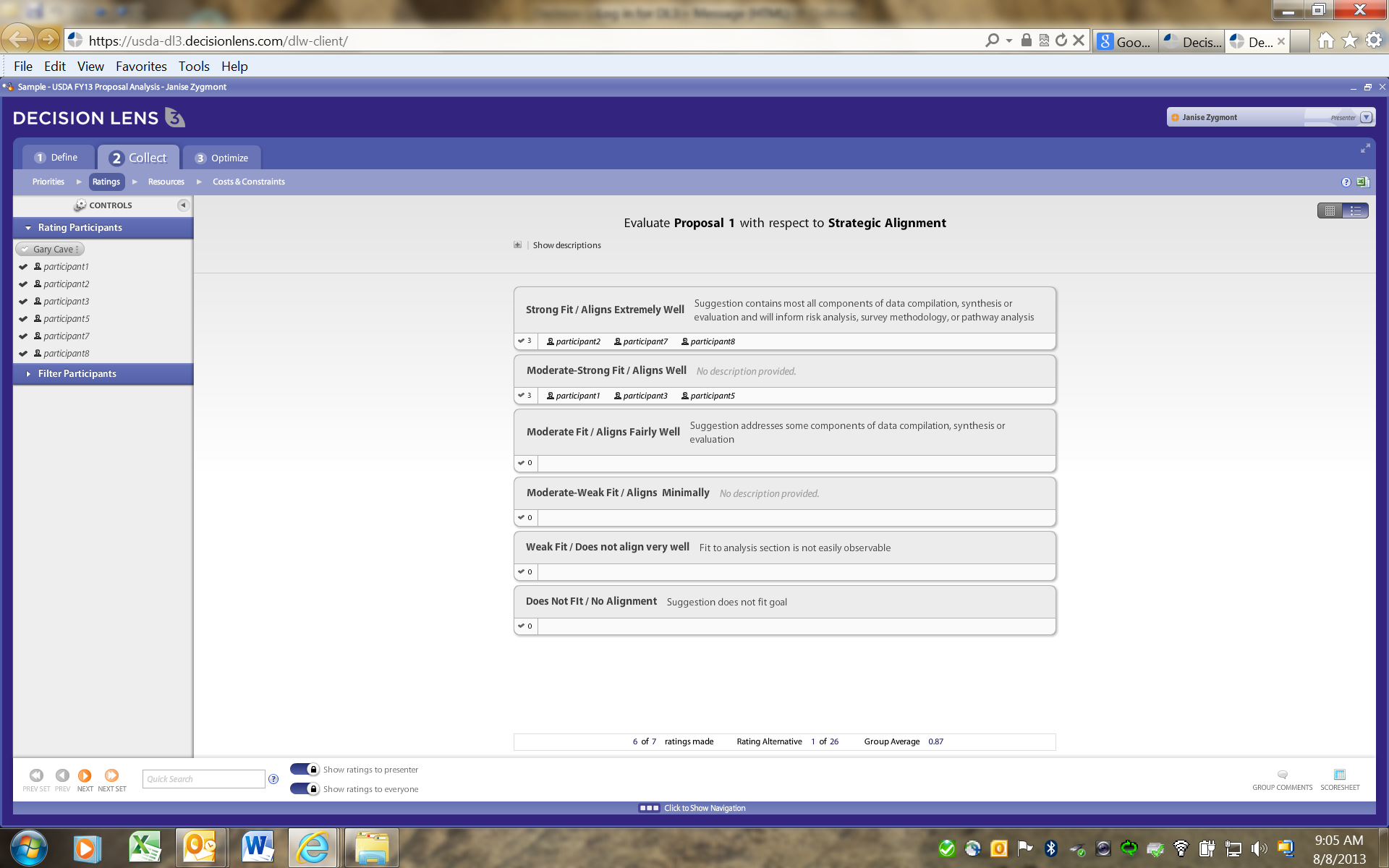Screen dimensions: 1389x868
Task: Open Janise Zygmont presenter dropdown
Action: (1366, 117)
